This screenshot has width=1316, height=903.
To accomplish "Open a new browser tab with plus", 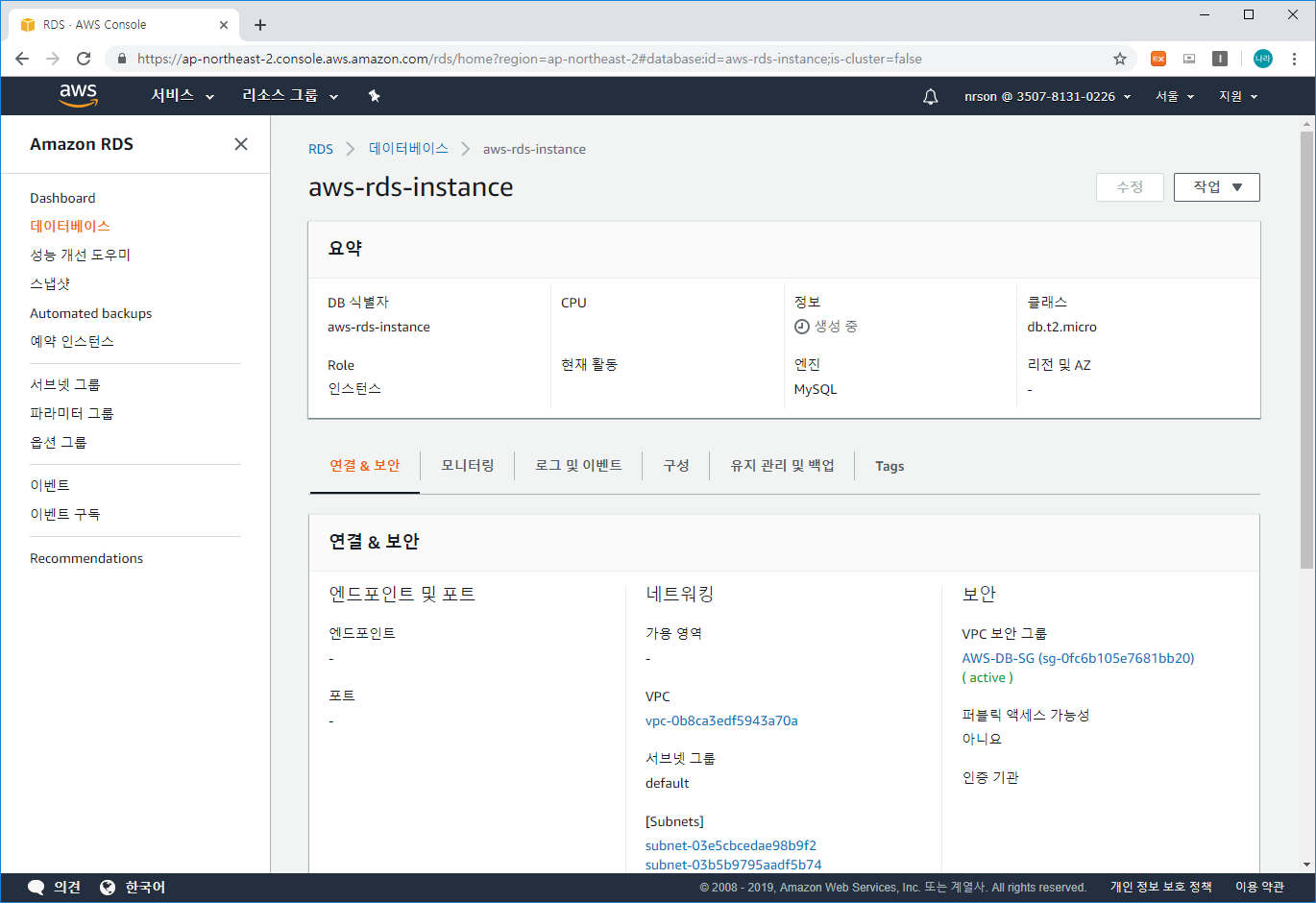I will [260, 25].
